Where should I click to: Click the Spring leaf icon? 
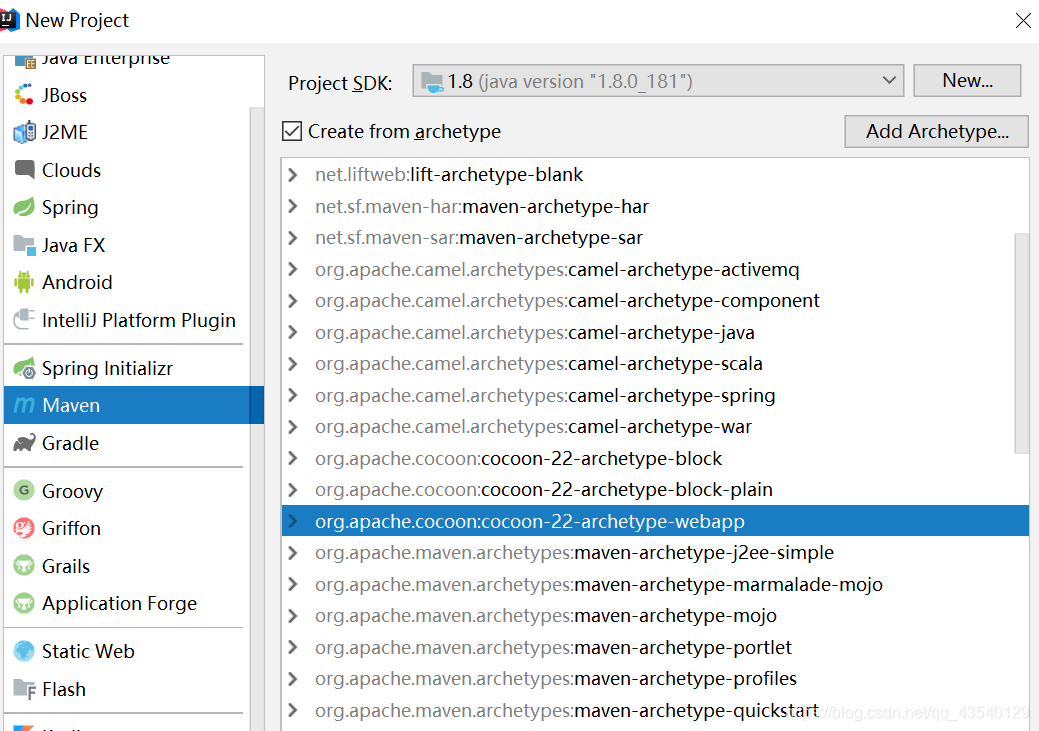pos(25,207)
